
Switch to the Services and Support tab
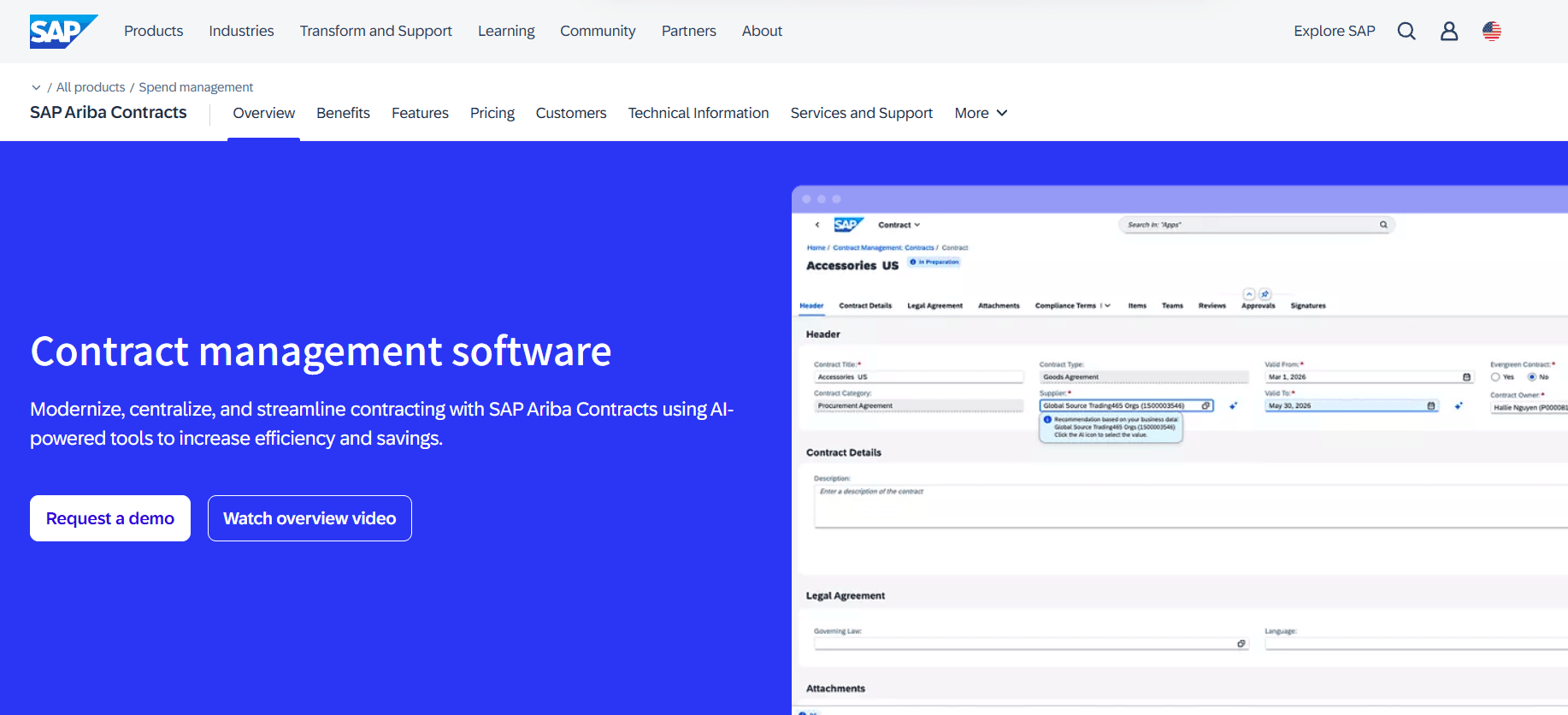862,113
